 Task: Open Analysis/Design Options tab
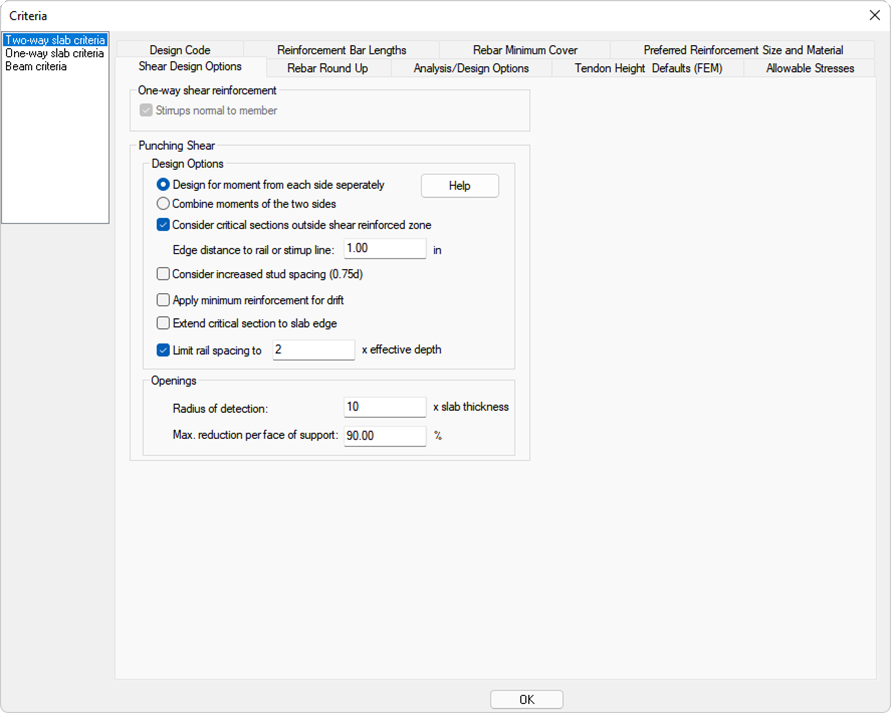coord(471,68)
